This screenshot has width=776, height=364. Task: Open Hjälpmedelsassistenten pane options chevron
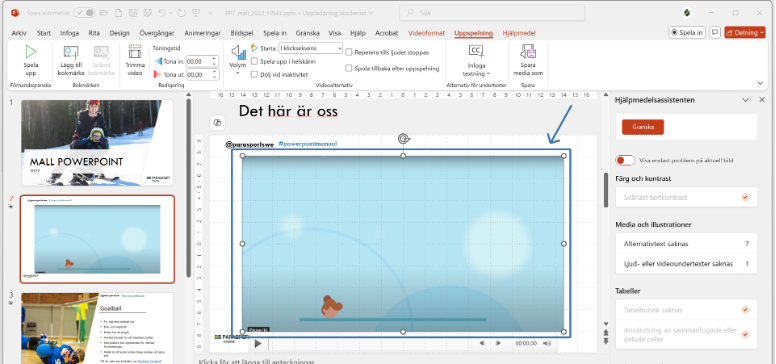click(746, 100)
